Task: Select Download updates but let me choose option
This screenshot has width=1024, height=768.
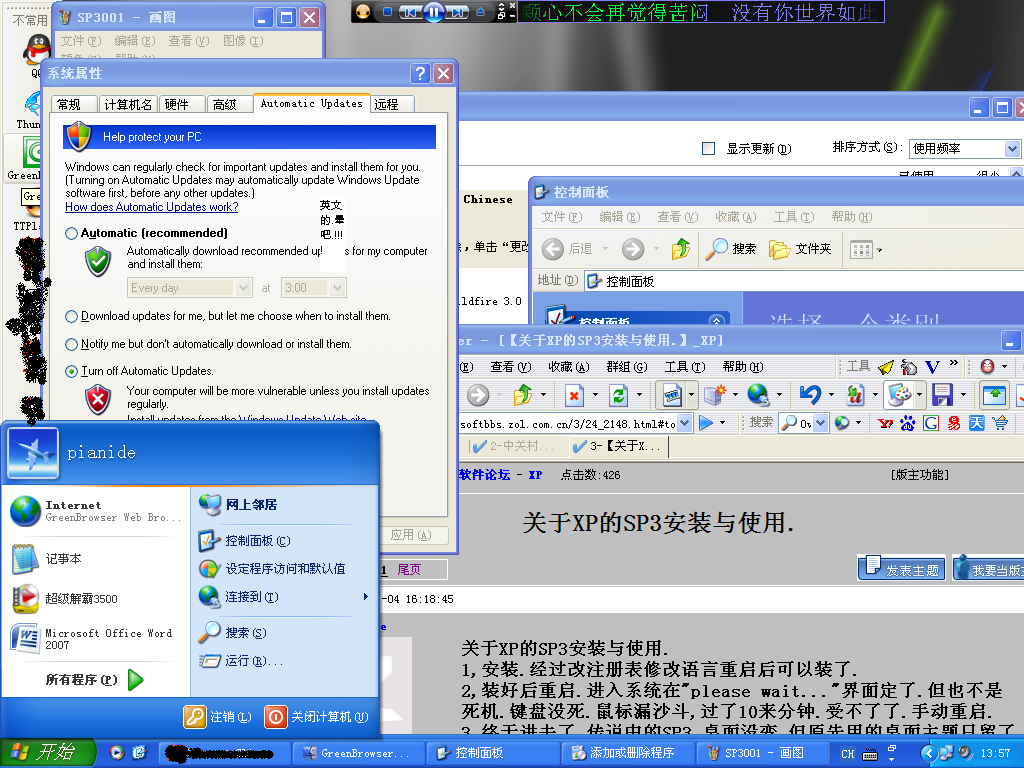Action: pyautogui.click(x=71, y=317)
